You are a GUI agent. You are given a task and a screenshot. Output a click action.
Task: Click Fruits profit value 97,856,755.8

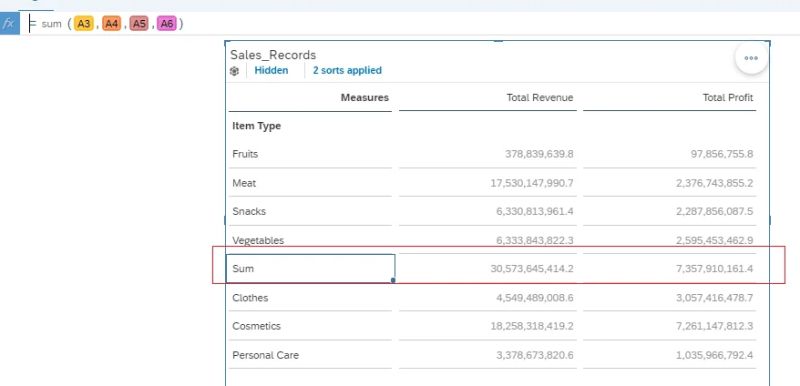pos(721,154)
